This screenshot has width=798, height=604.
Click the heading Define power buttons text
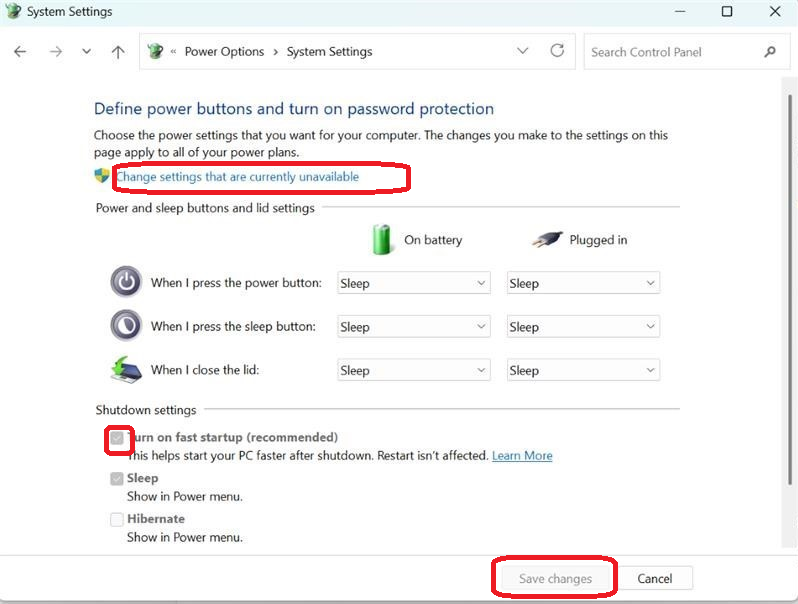[294, 109]
